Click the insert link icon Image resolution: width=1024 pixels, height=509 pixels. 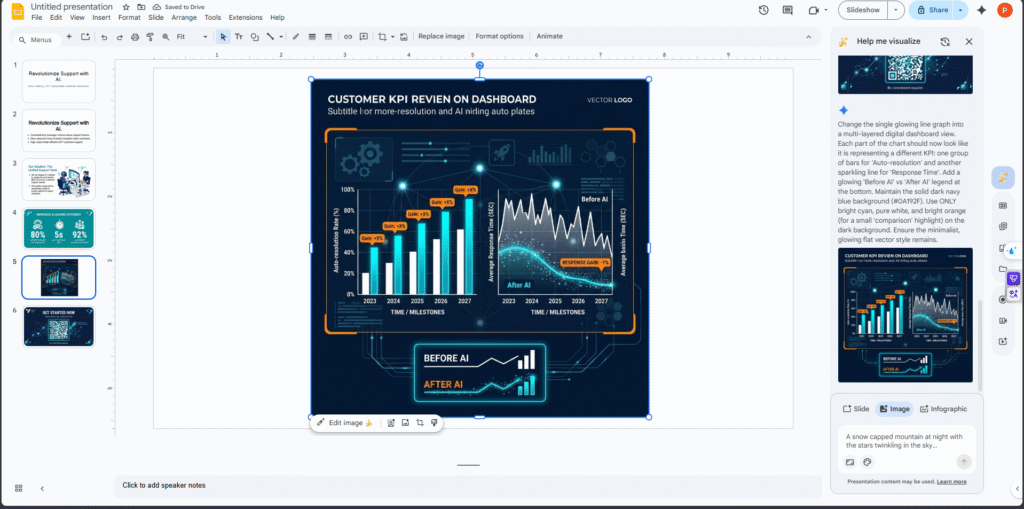[348, 37]
